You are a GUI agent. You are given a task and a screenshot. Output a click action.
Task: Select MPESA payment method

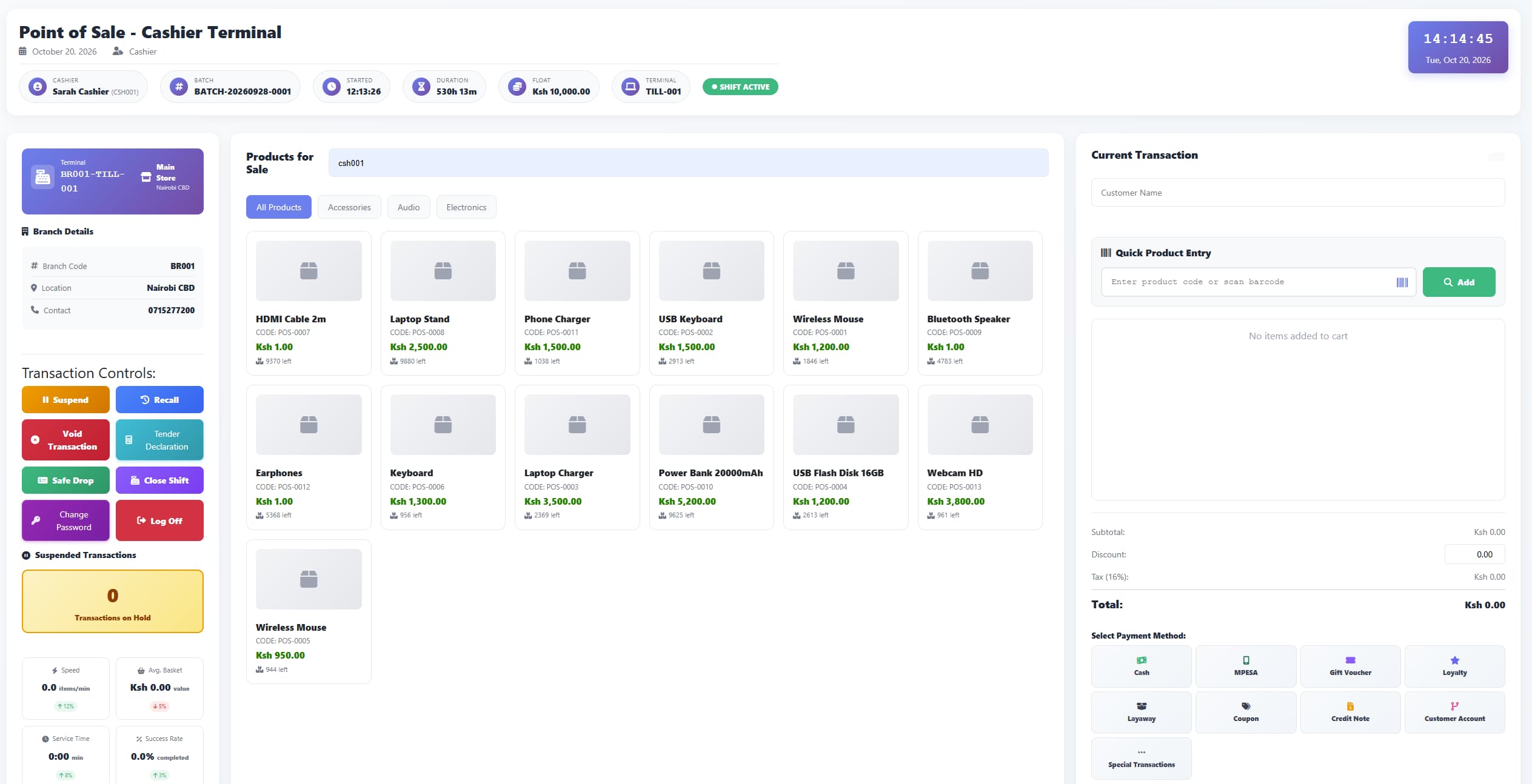click(x=1245, y=666)
